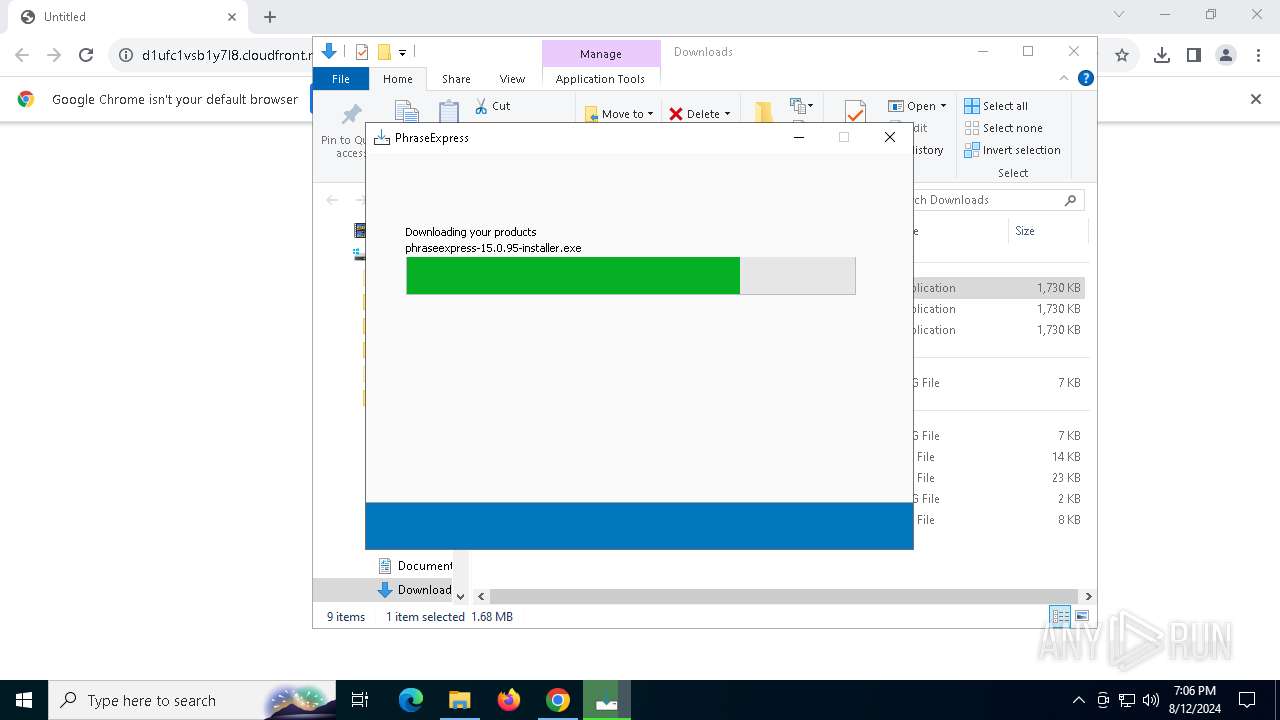The image size is (1280, 720).
Task: Close the PhraseExpress downloader window
Action: click(x=890, y=138)
